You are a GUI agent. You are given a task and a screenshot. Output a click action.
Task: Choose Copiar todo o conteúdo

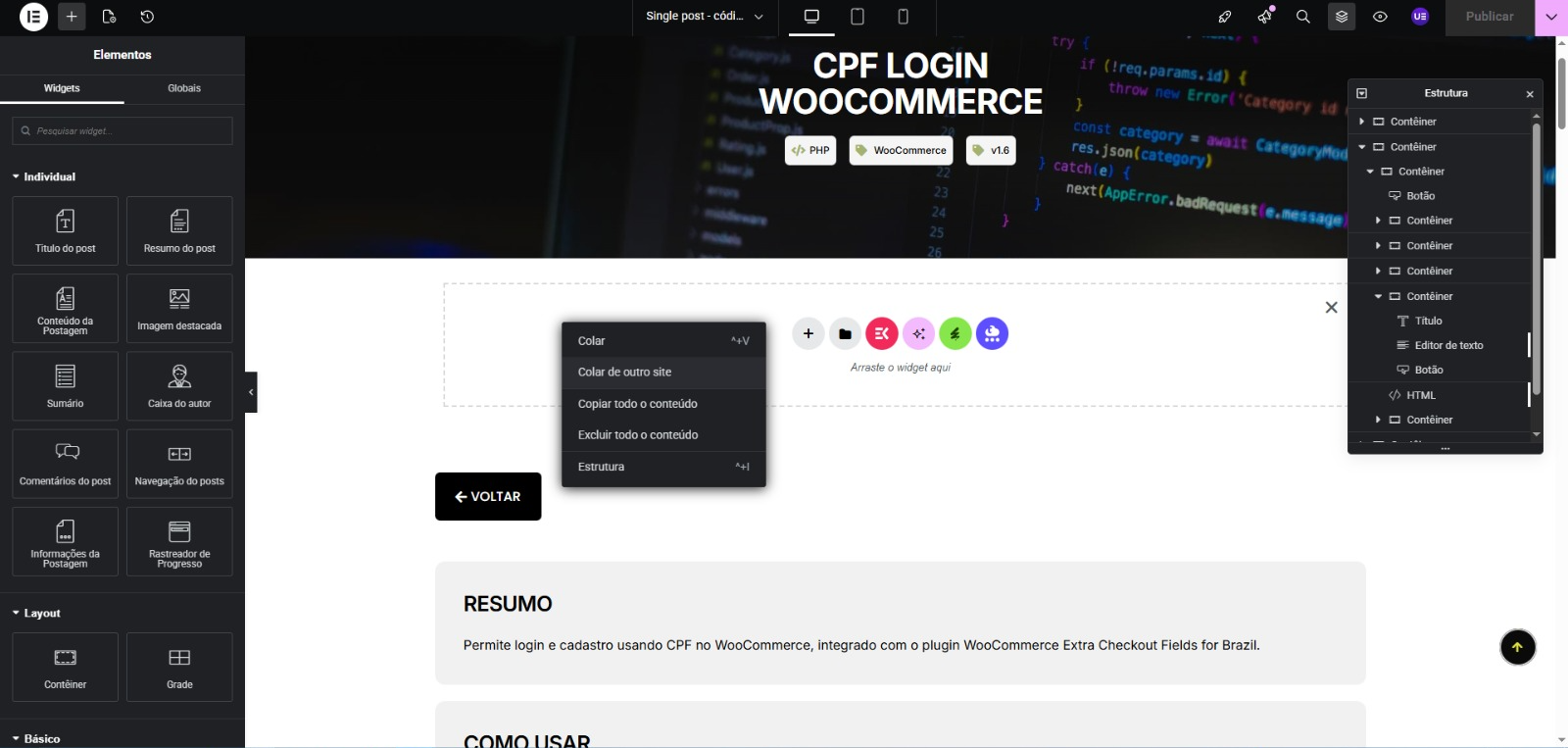click(x=663, y=404)
